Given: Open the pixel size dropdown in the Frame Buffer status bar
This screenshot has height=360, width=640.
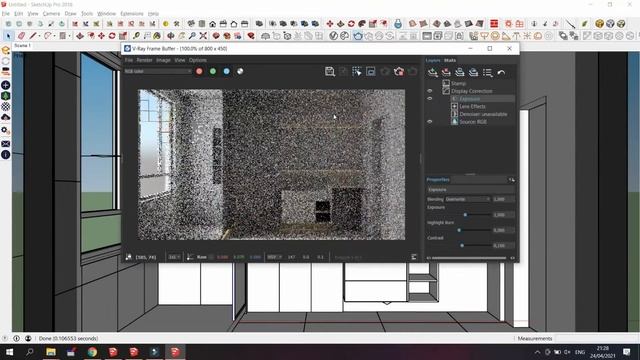Looking at the screenshot, I should pyautogui.click(x=174, y=257).
